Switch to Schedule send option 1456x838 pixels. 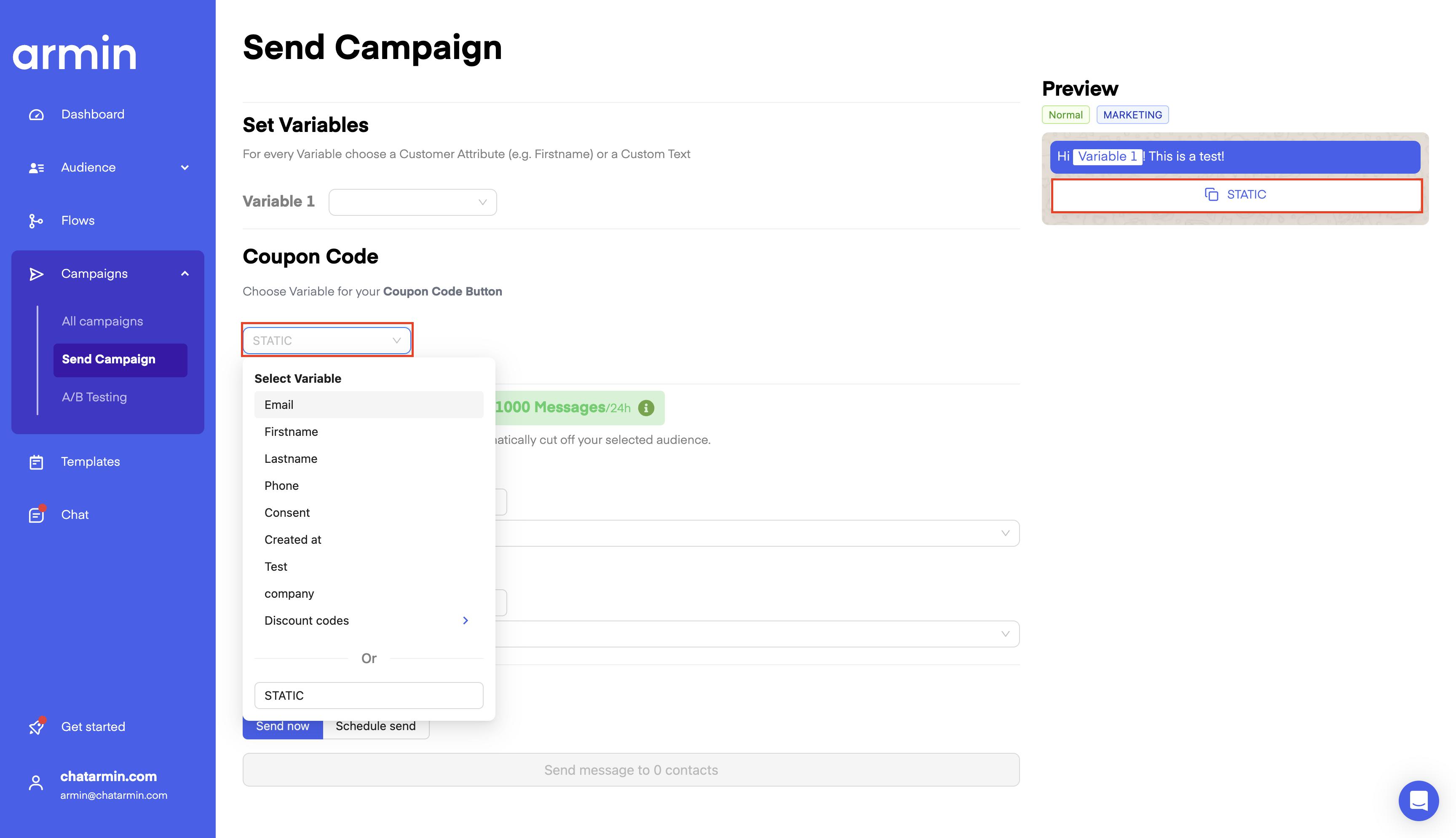375,726
